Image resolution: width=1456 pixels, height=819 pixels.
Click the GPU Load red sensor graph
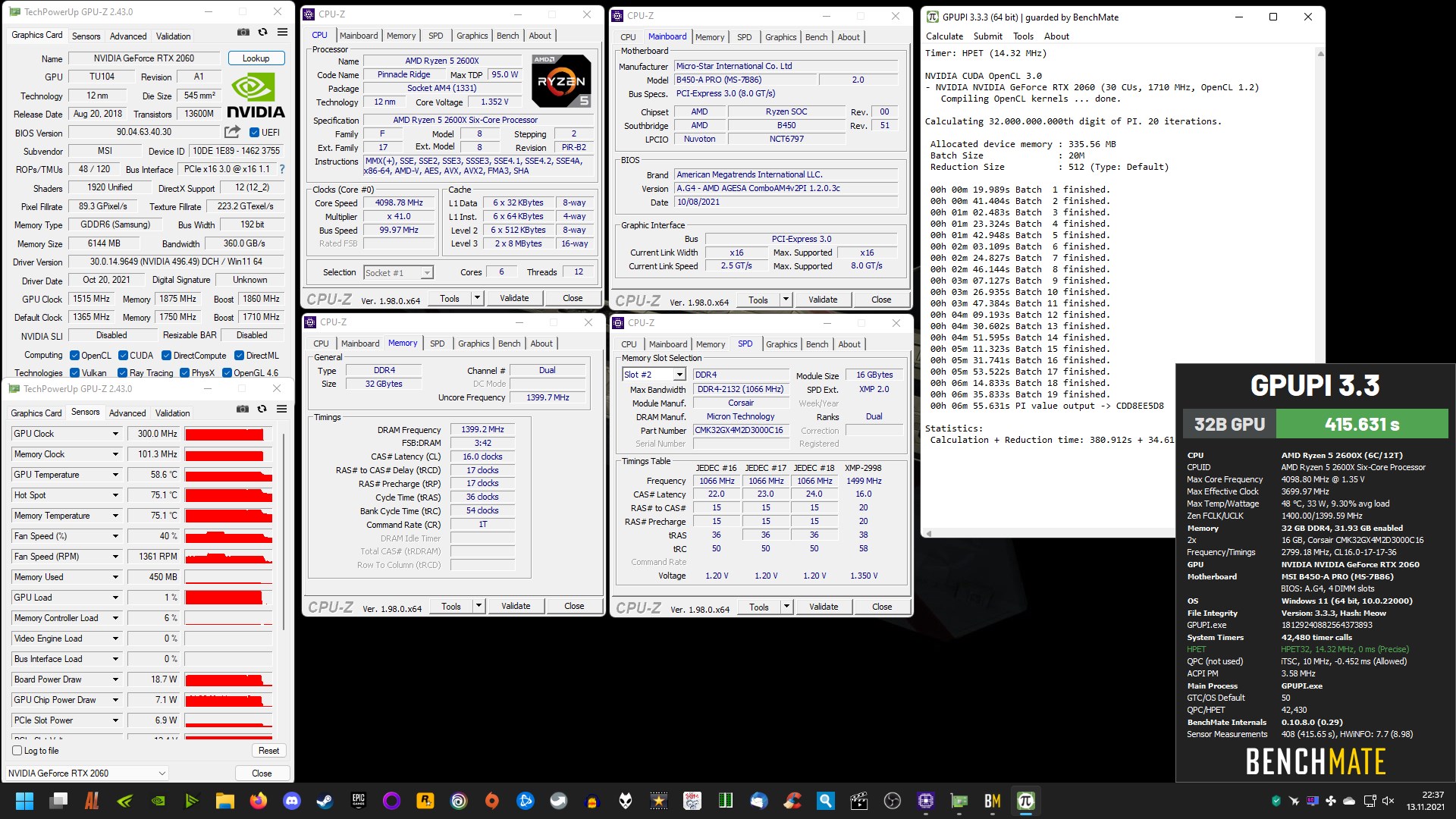point(228,598)
